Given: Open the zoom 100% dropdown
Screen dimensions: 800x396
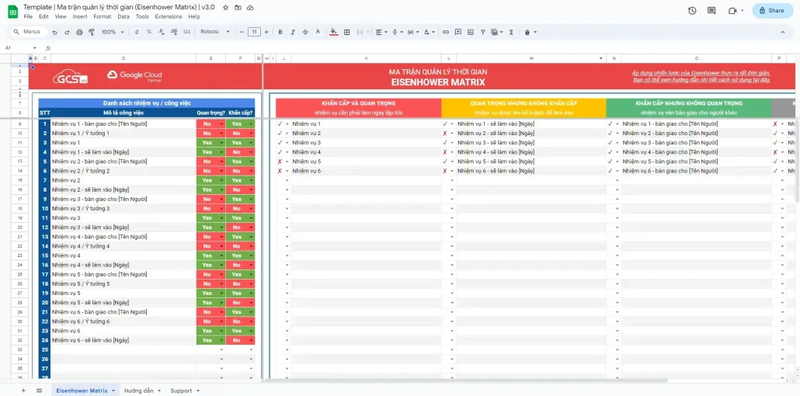Looking at the screenshot, I should point(112,32).
